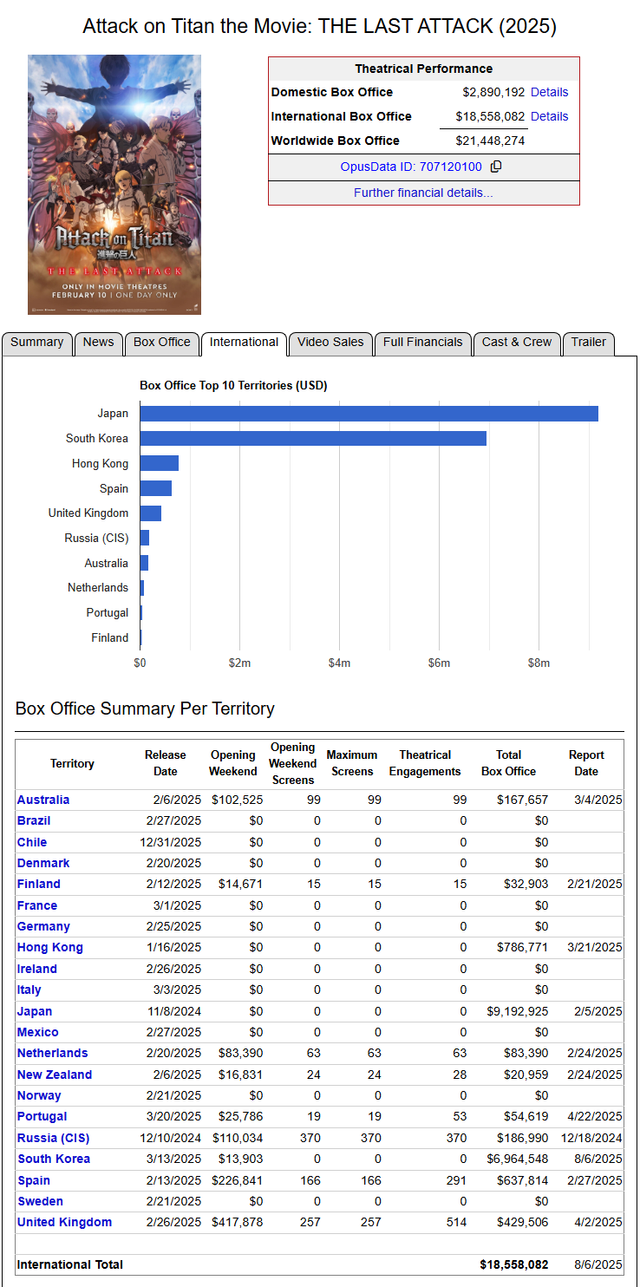Open the Full Financials tab
640x1287 pixels.
422,342
